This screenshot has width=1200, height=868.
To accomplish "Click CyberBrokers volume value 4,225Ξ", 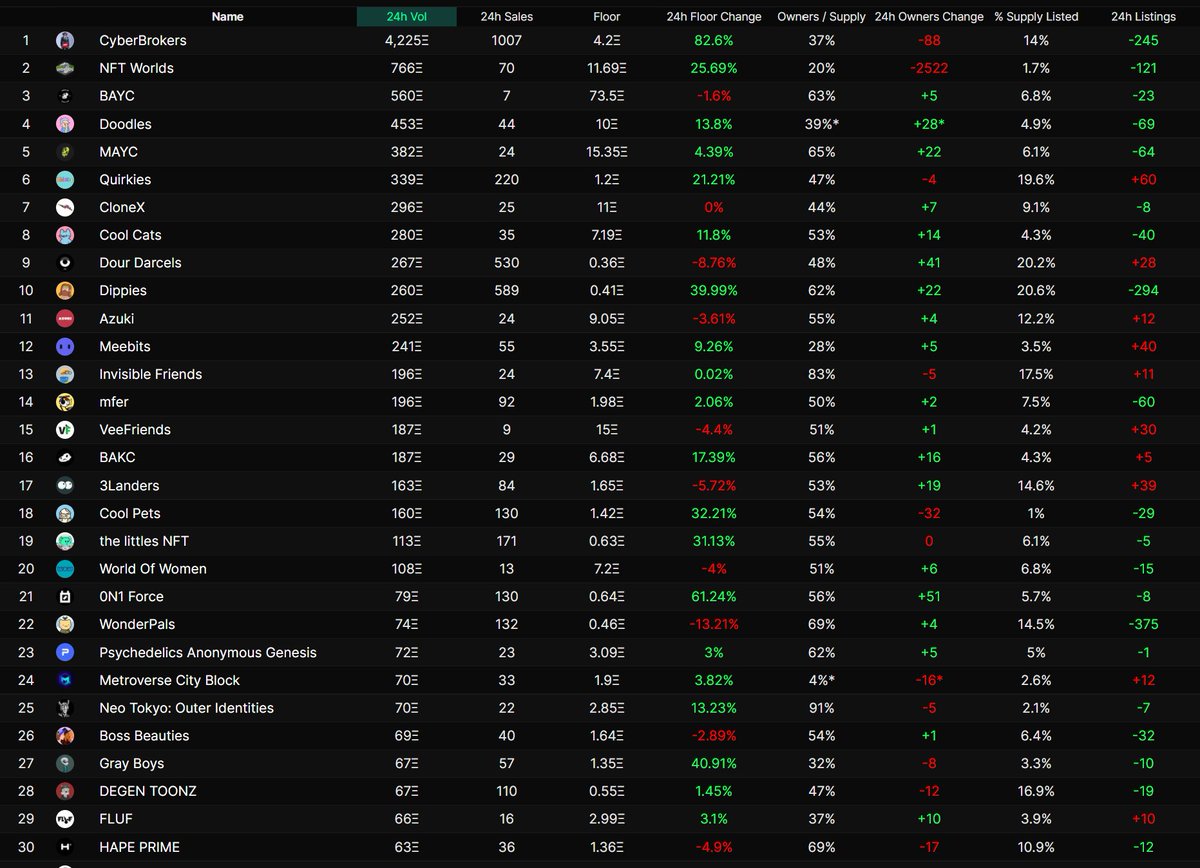I will pyautogui.click(x=406, y=41).
